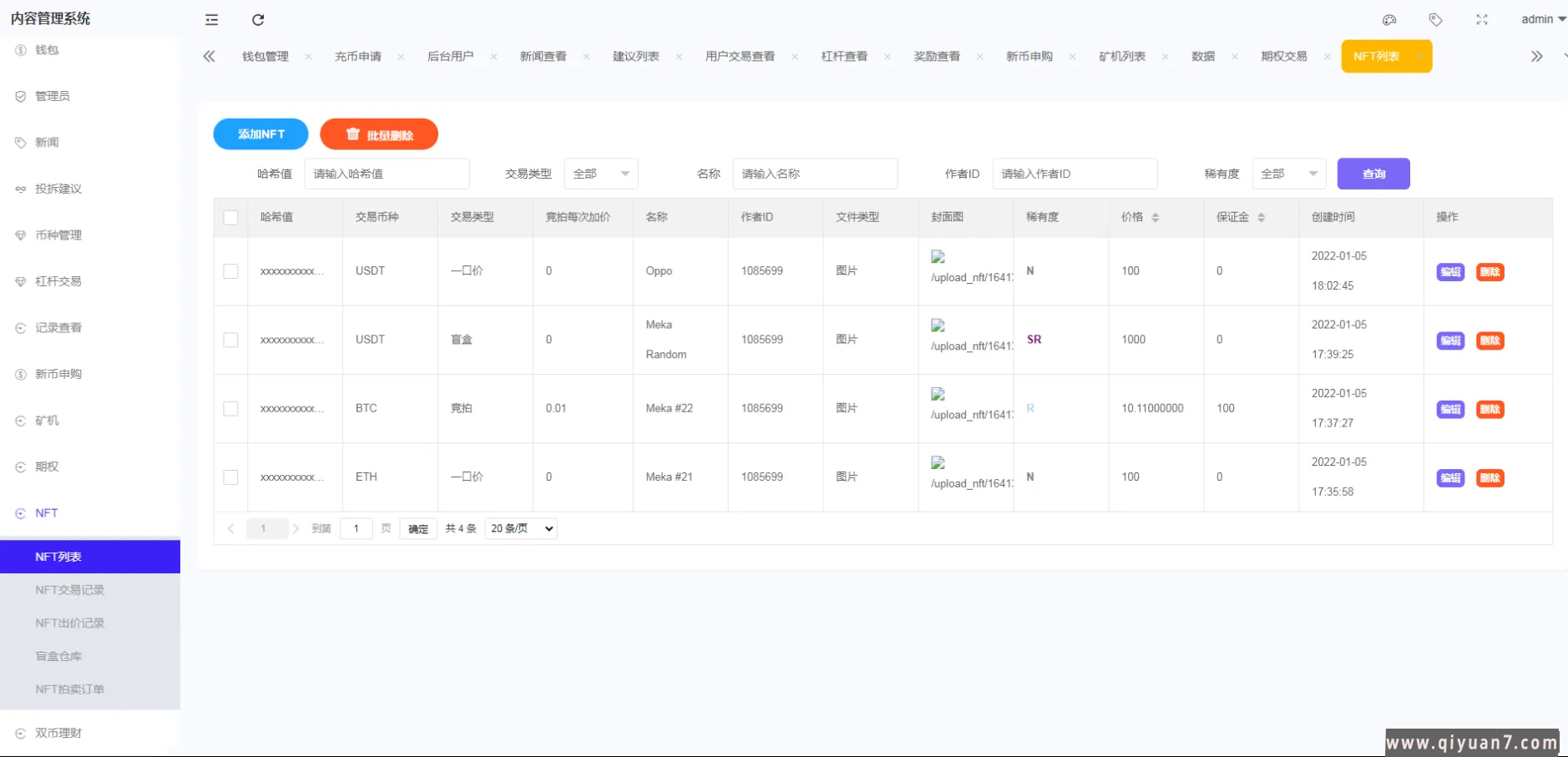The height and width of the screenshot is (757, 1568).
Task: Open the 稀有度 dropdown filter
Action: tap(1289, 174)
